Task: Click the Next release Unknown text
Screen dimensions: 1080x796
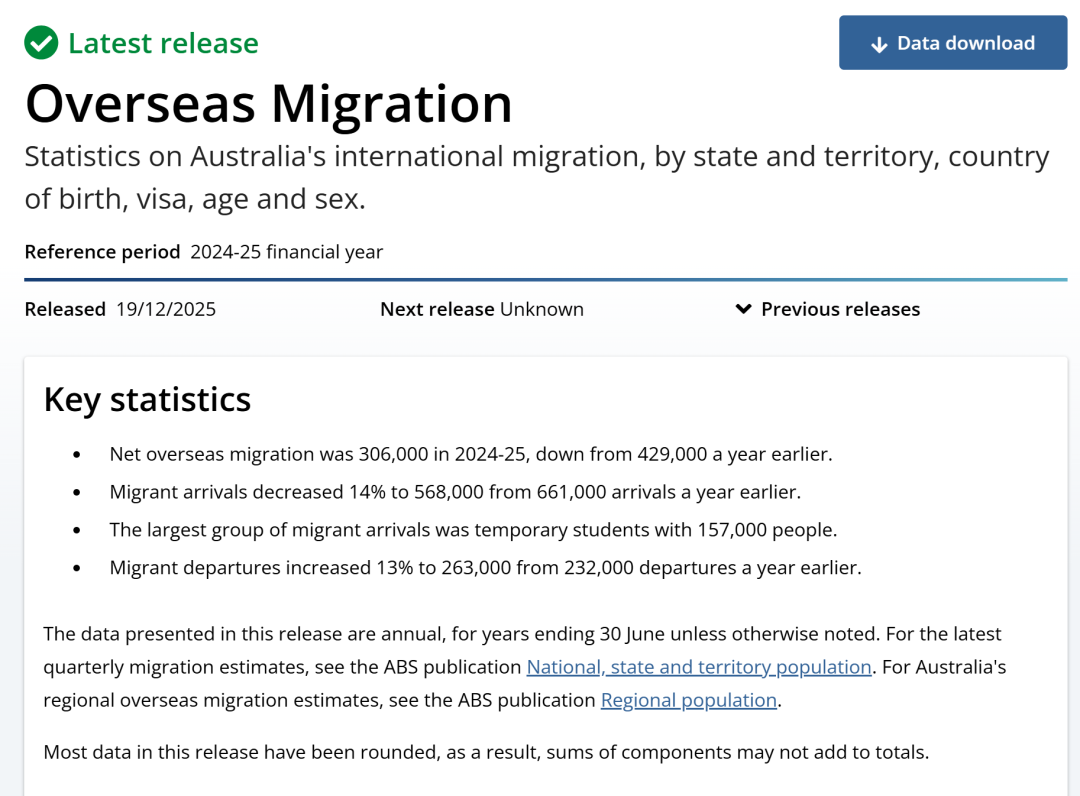Action: [x=481, y=309]
